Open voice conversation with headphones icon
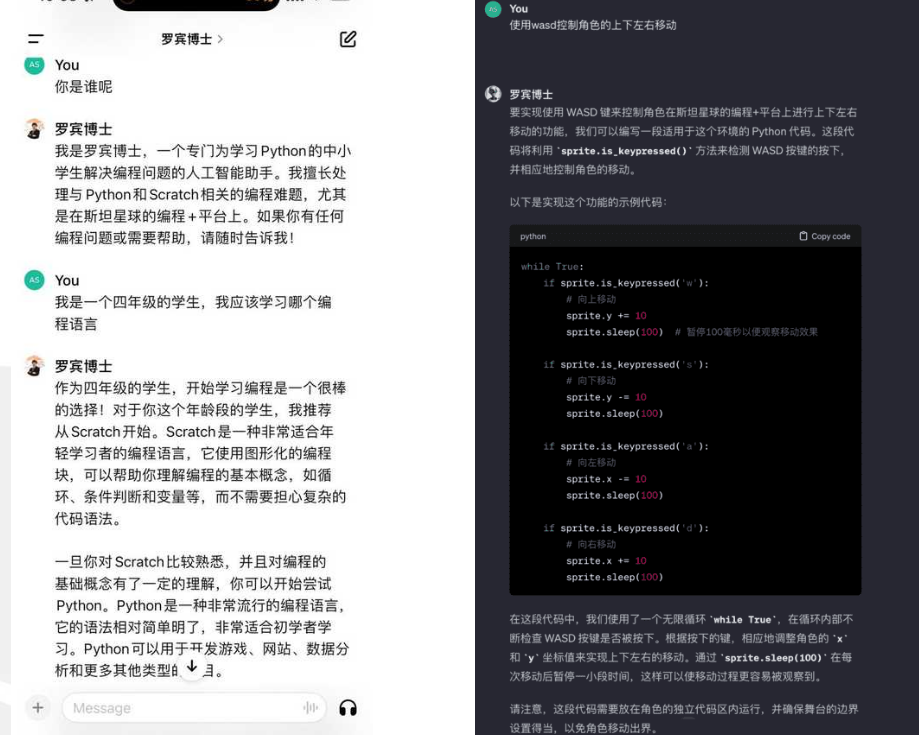Viewport: 919px width, 735px height. pyautogui.click(x=348, y=708)
